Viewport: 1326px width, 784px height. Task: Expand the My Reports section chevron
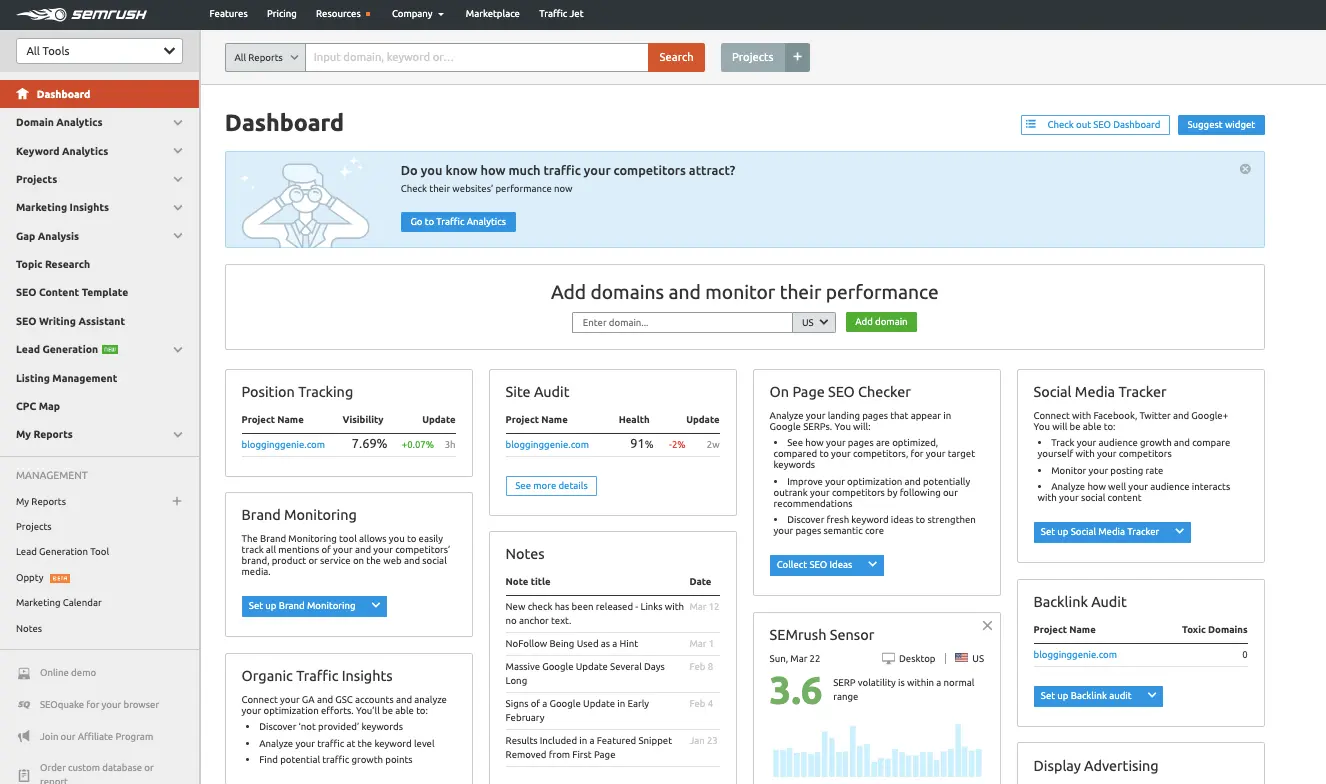tap(178, 435)
